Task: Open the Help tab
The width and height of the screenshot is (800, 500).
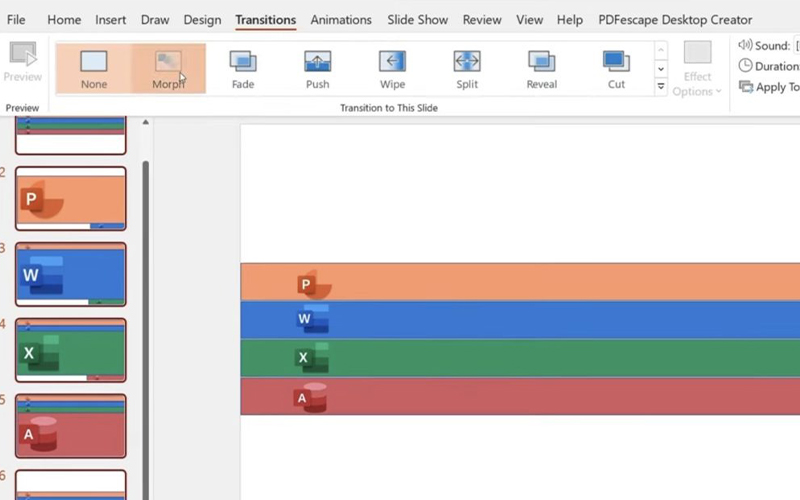Action: (x=569, y=20)
